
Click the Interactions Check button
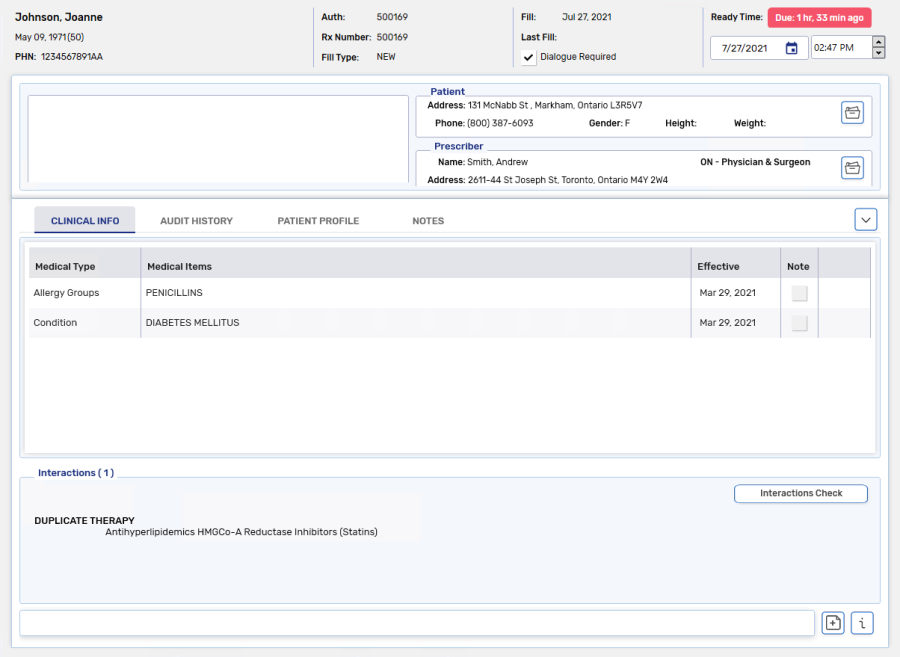point(800,493)
